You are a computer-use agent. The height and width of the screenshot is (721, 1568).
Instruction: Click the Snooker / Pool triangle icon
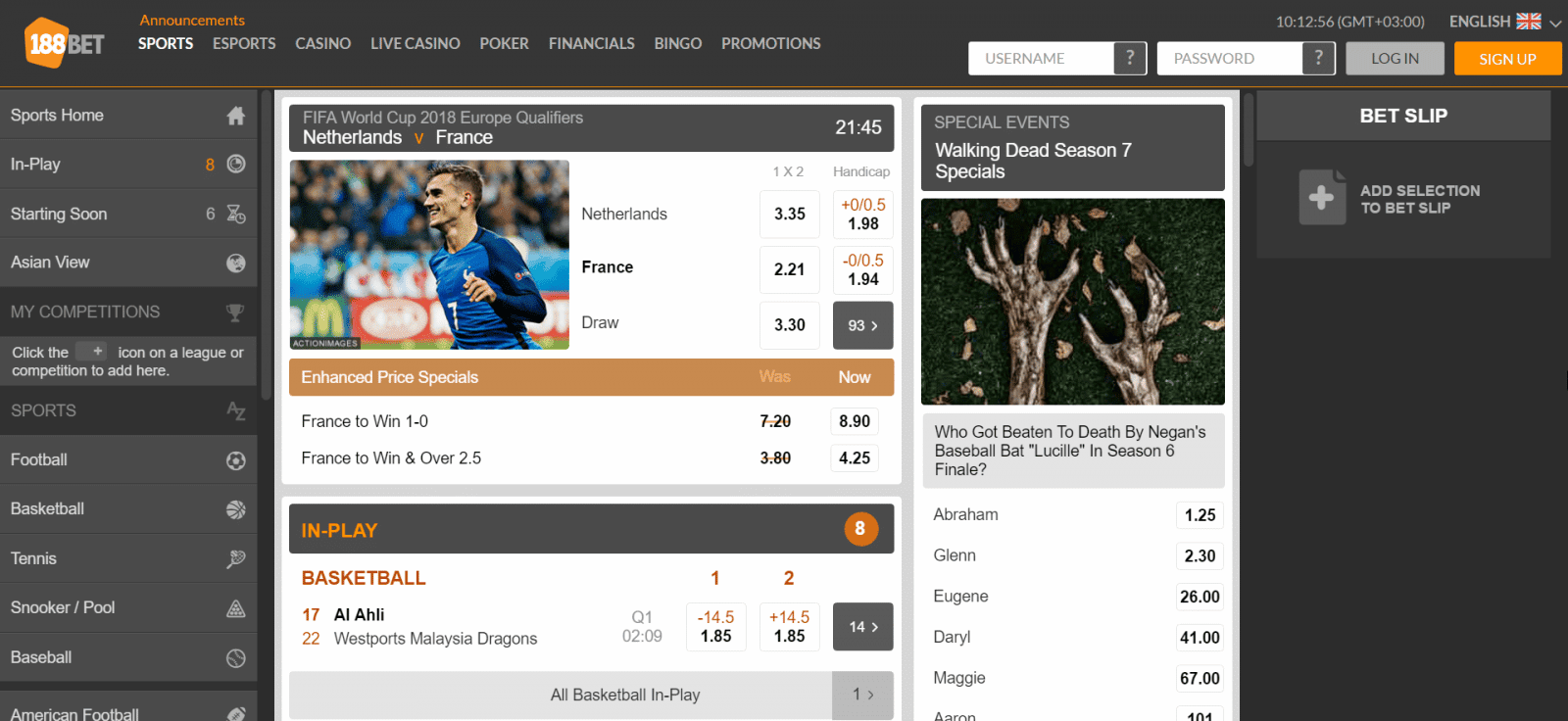(x=236, y=608)
